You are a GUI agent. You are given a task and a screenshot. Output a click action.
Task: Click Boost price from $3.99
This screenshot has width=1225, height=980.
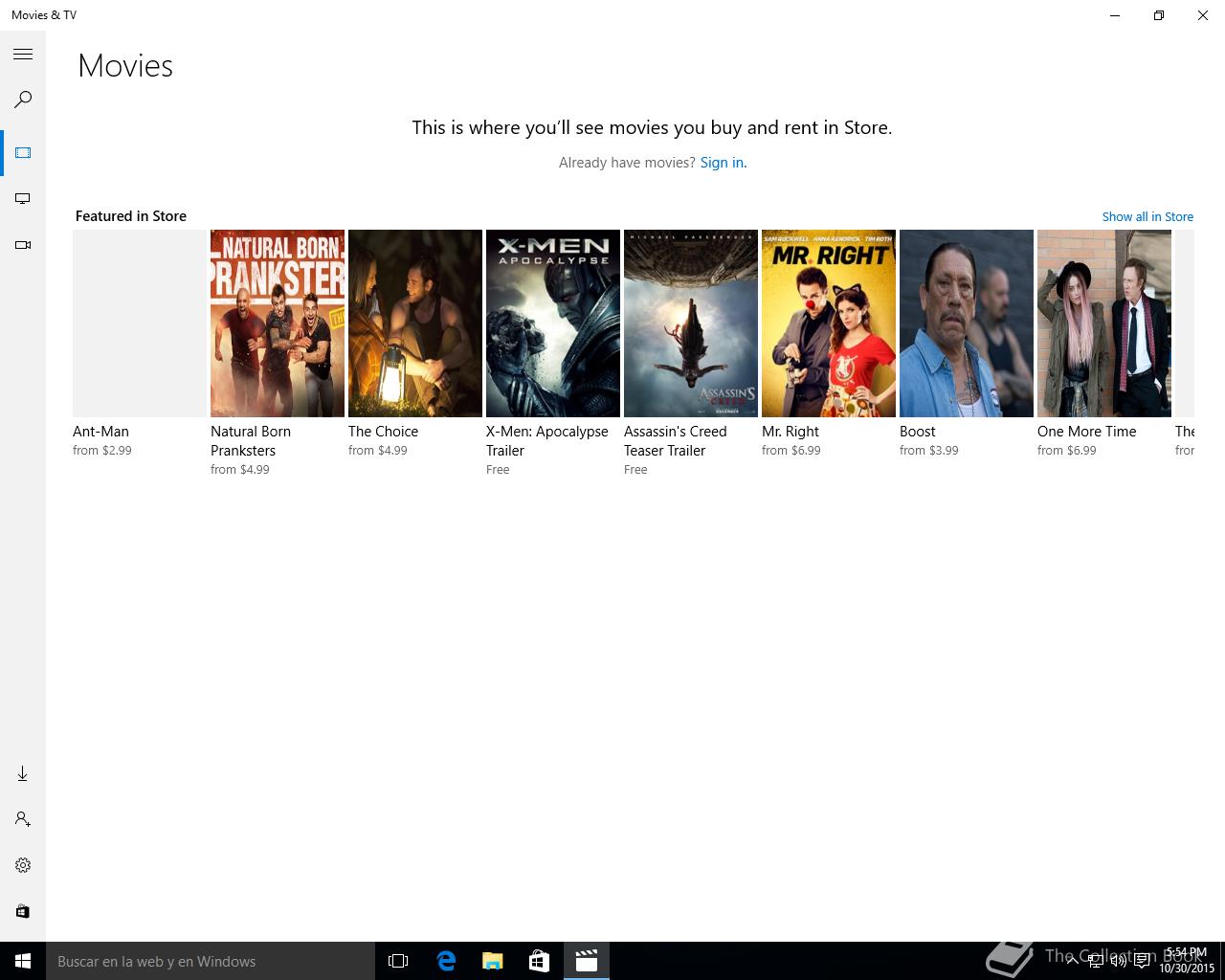click(928, 451)
